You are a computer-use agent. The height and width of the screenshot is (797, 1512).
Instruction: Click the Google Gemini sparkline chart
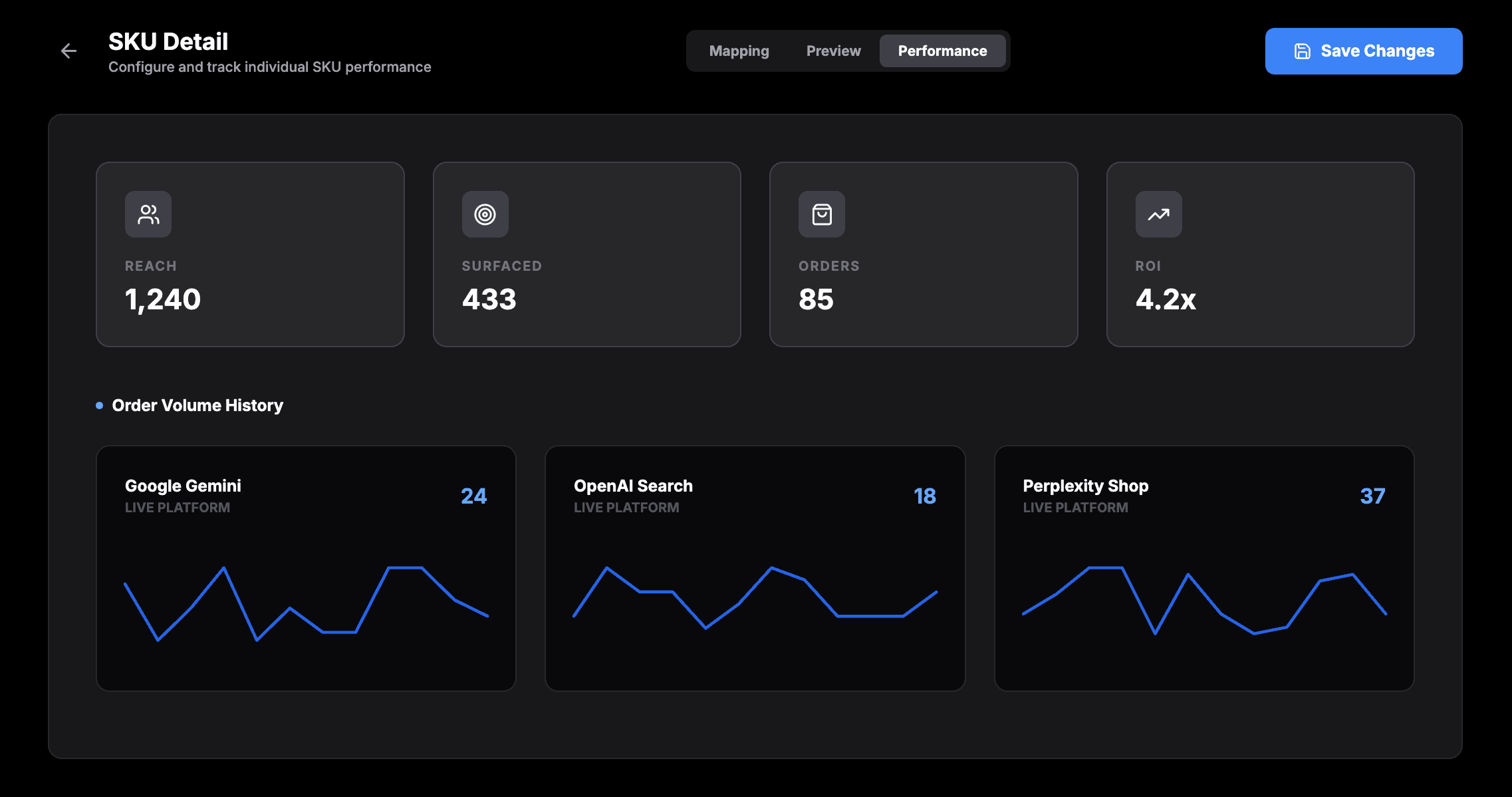306,603
